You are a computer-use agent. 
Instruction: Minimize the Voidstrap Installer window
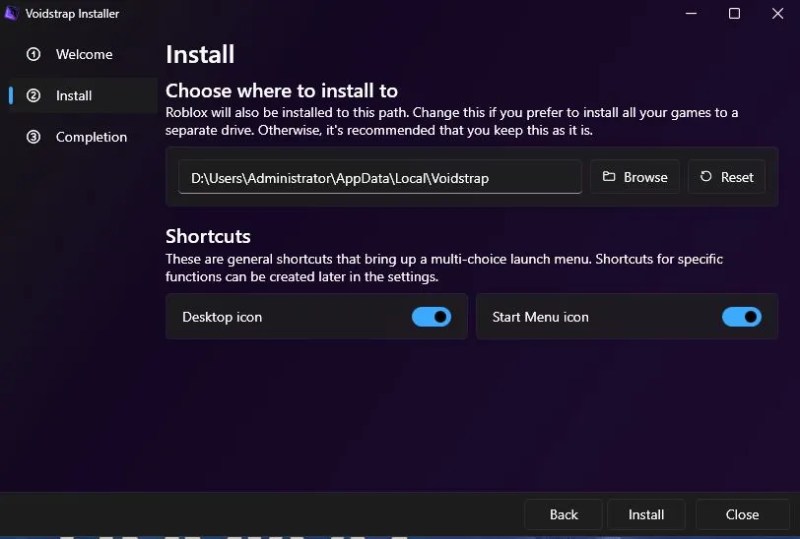point(691,14)
